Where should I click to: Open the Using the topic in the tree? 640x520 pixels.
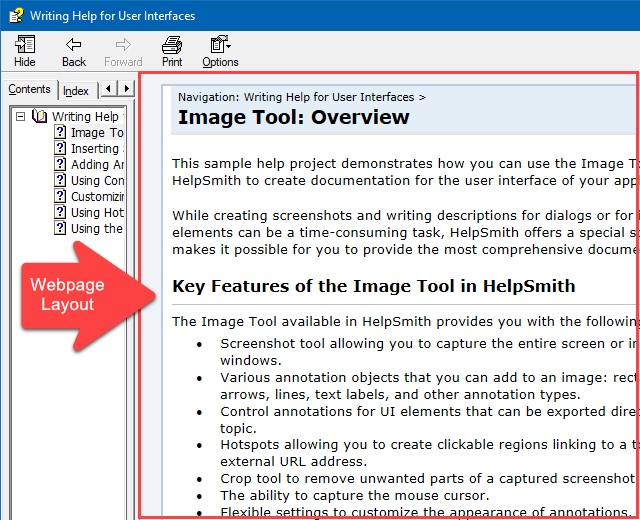(x=96, y=228)
